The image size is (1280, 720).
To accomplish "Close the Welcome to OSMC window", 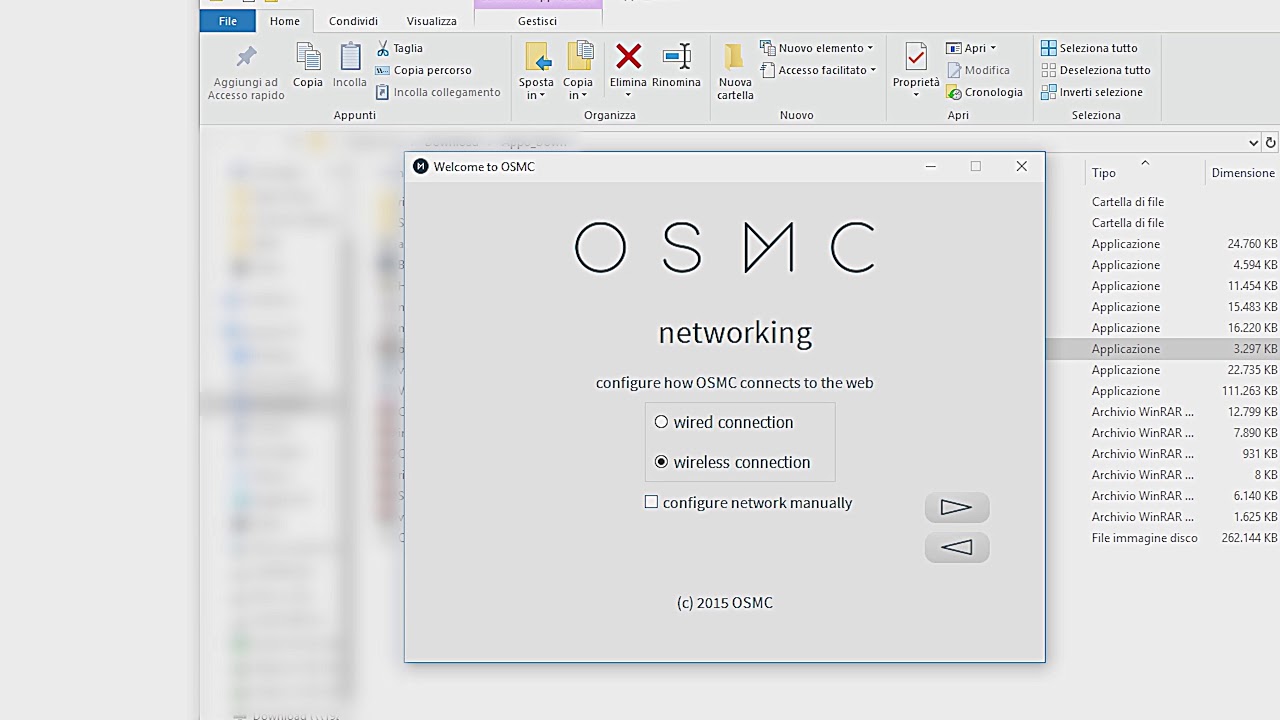I will pos(1021,166).
